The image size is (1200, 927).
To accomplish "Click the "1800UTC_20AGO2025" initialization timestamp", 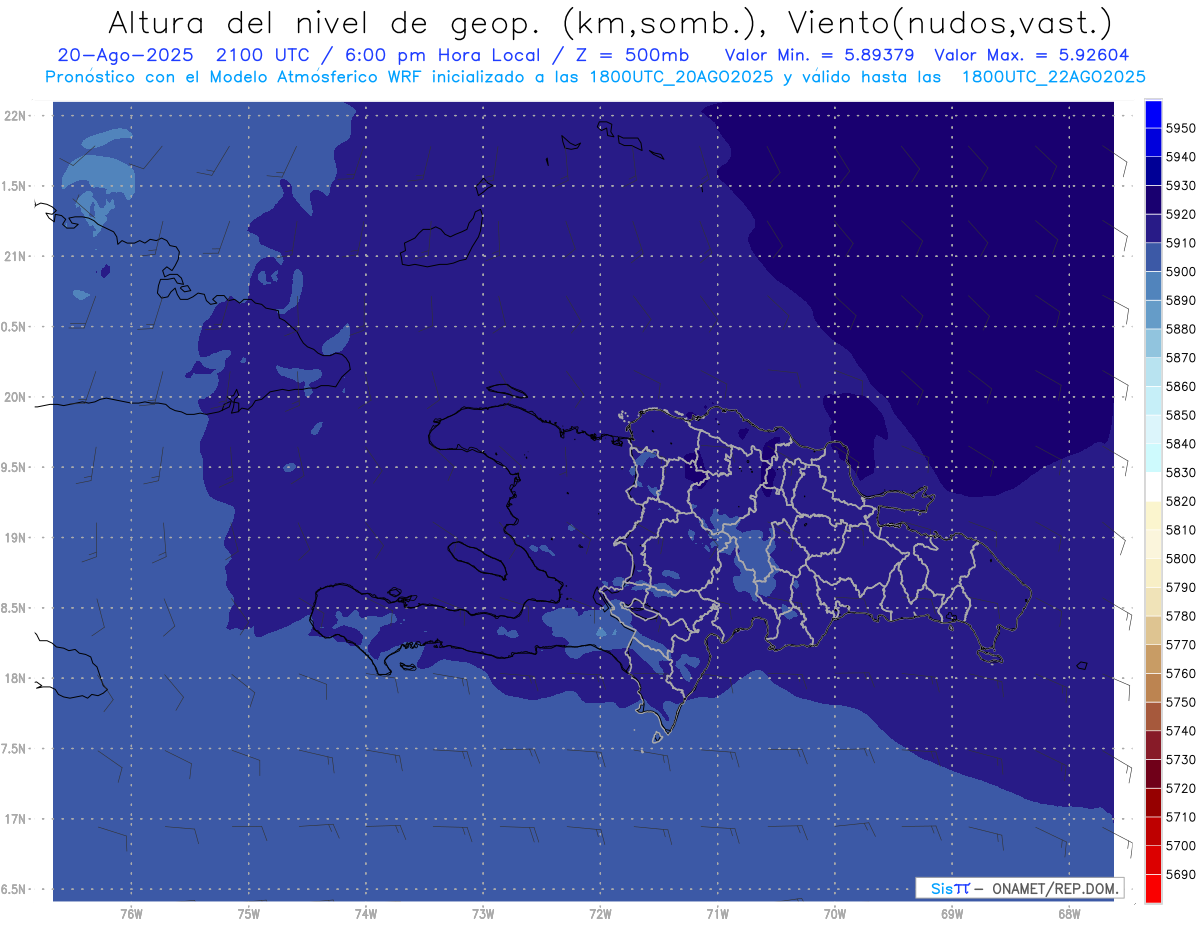I will [x=680, y=76].
